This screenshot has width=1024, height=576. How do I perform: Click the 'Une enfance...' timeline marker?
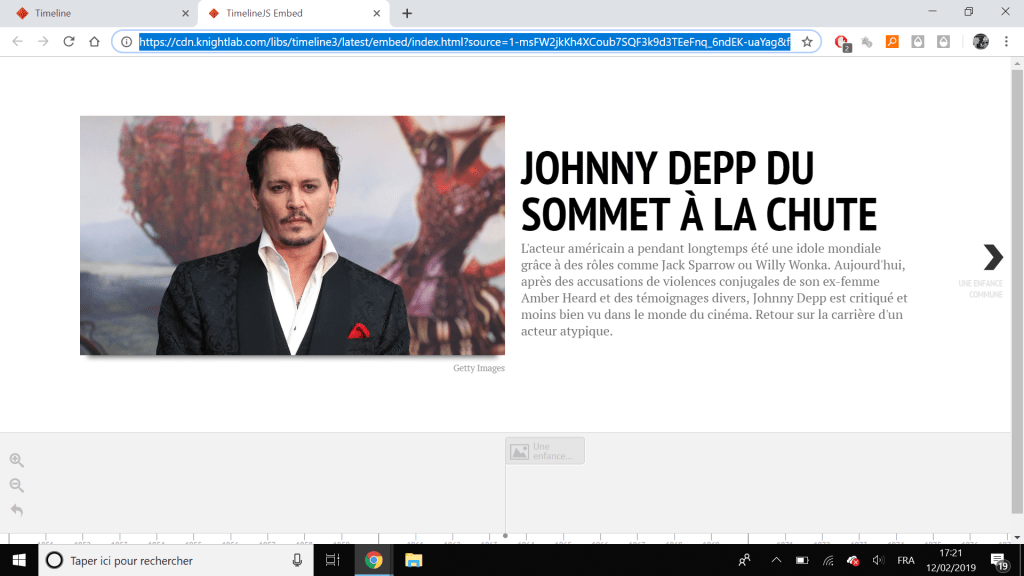tap(545, 451)
